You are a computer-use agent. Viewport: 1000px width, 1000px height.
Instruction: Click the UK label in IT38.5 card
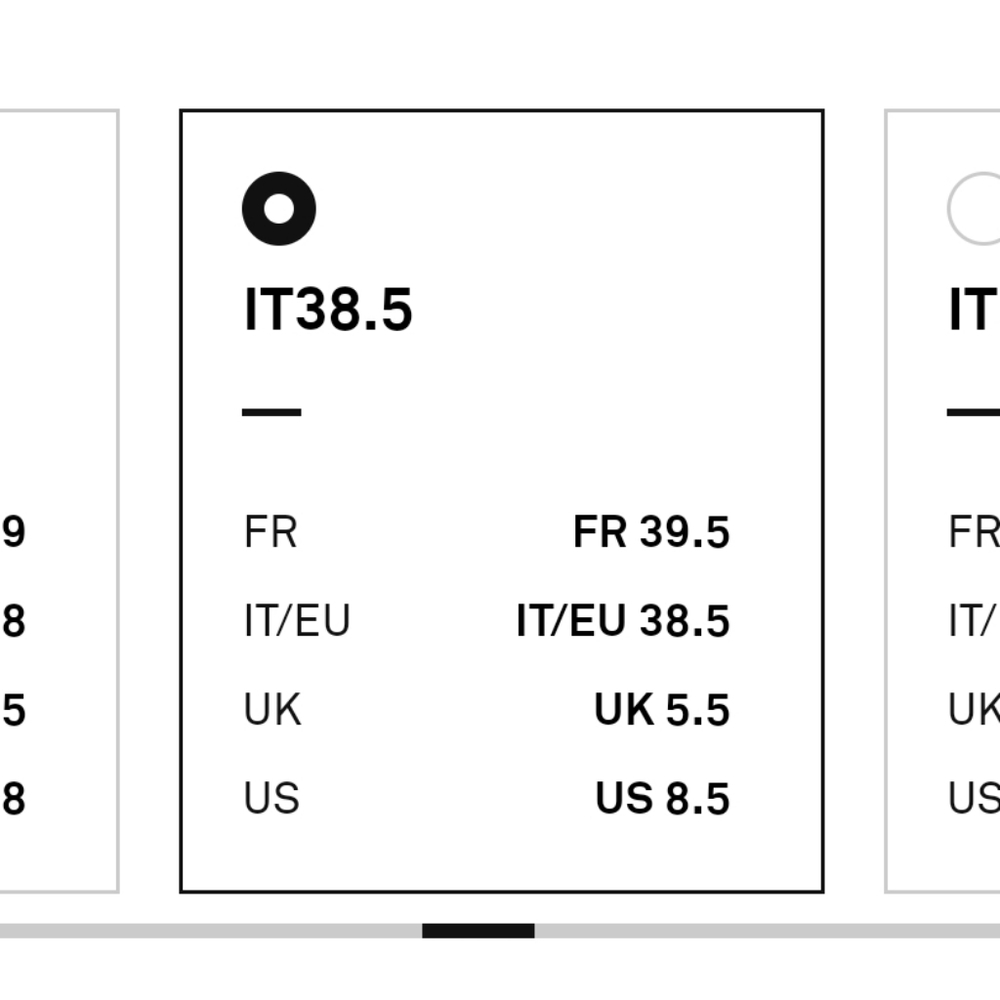point(272,710)
